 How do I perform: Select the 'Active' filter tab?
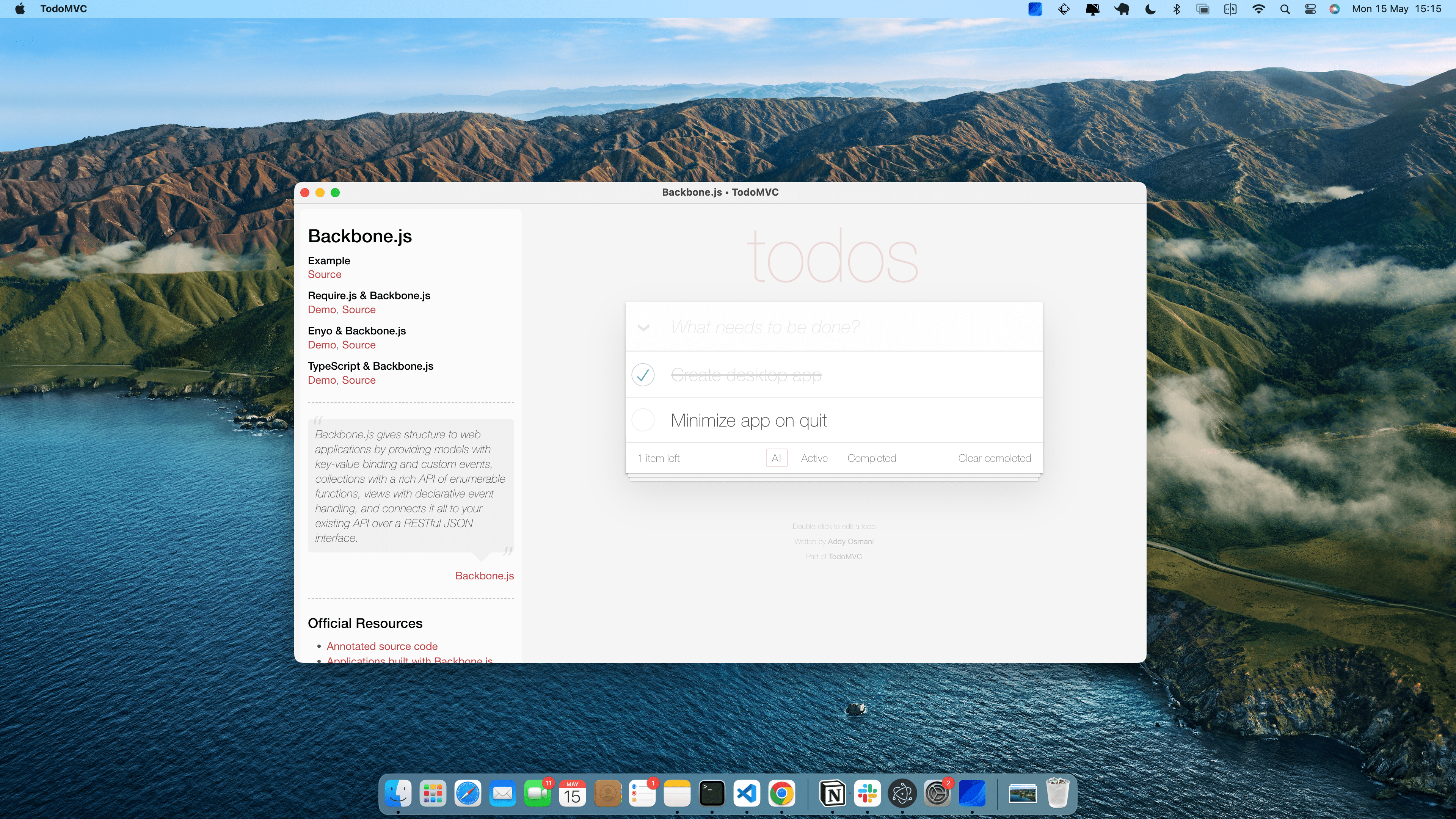[815, 458]
